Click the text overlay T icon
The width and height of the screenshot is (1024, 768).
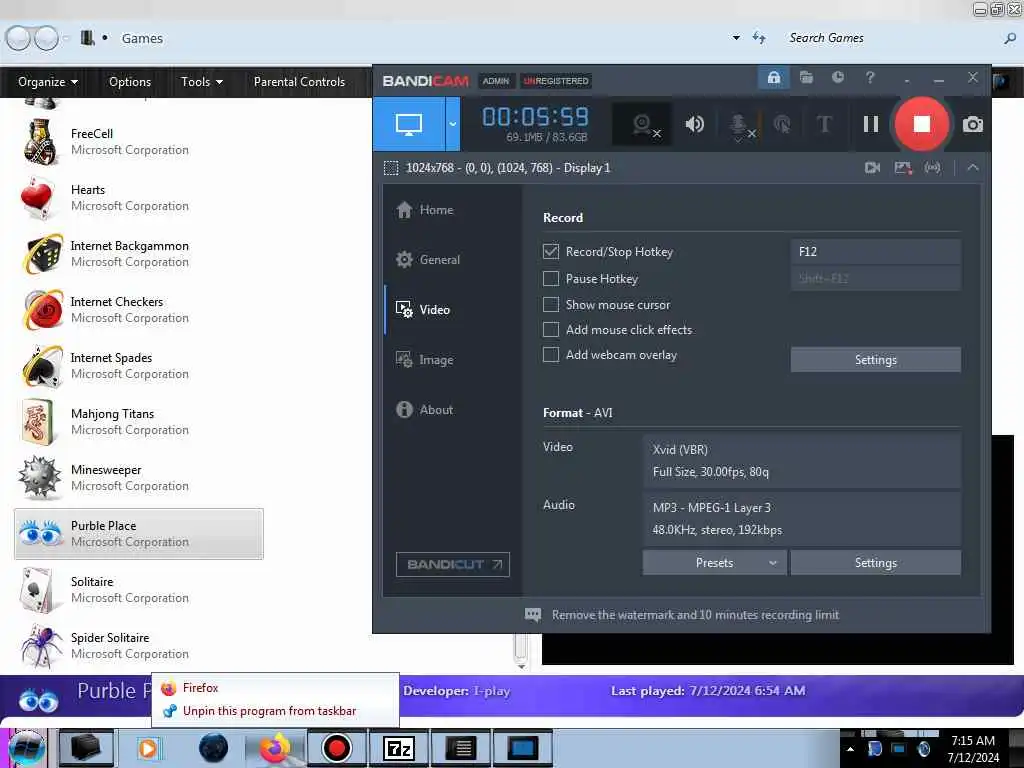(824, 124)
